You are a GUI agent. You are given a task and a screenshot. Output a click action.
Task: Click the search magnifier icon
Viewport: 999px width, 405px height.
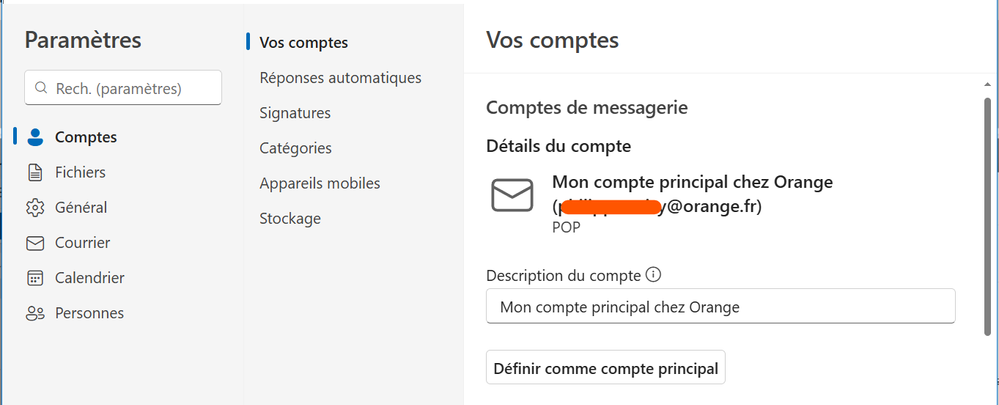tap(42, 88)
